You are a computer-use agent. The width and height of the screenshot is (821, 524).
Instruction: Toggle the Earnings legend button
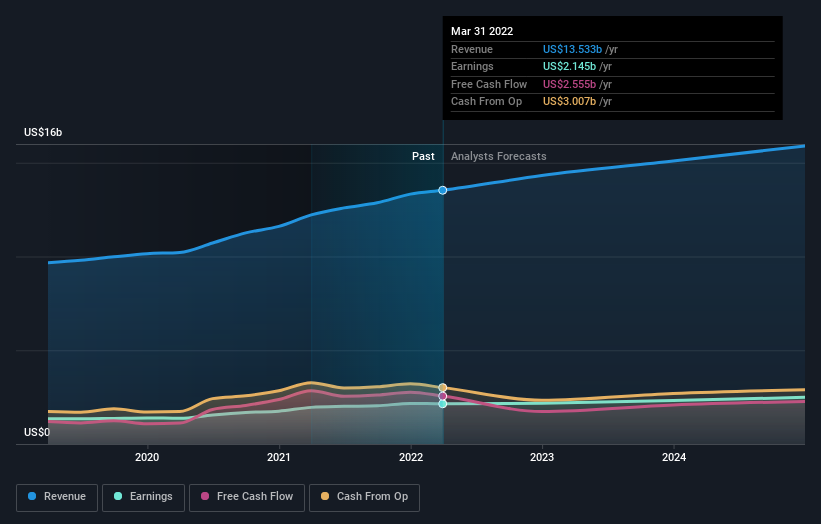point(143,497)
